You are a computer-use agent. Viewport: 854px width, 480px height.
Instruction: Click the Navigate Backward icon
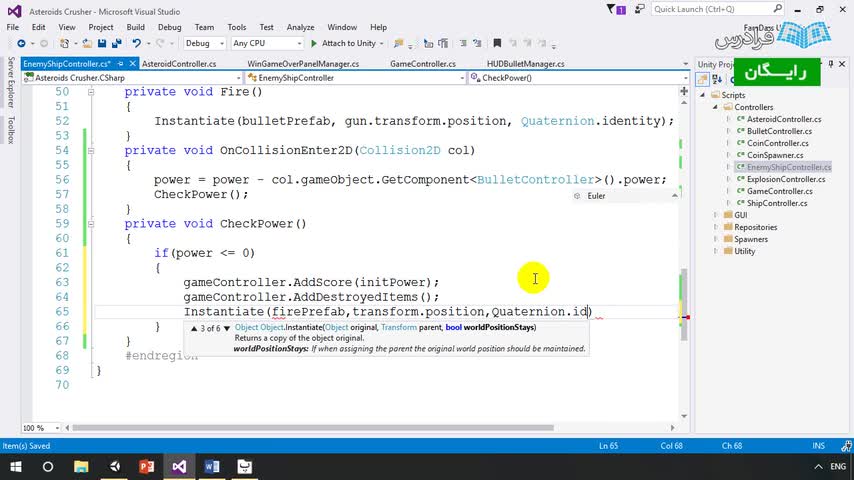(x=21, y=43)
